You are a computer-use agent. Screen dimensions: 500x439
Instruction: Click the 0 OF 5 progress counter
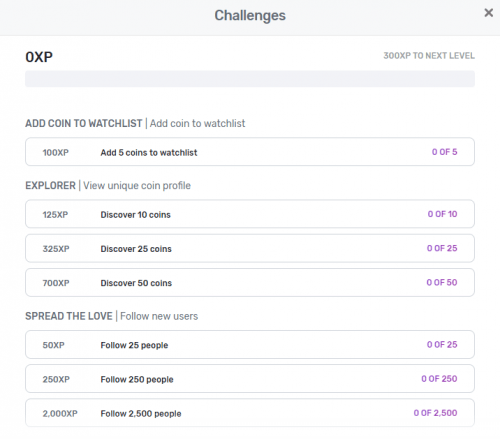coord(444,152)
